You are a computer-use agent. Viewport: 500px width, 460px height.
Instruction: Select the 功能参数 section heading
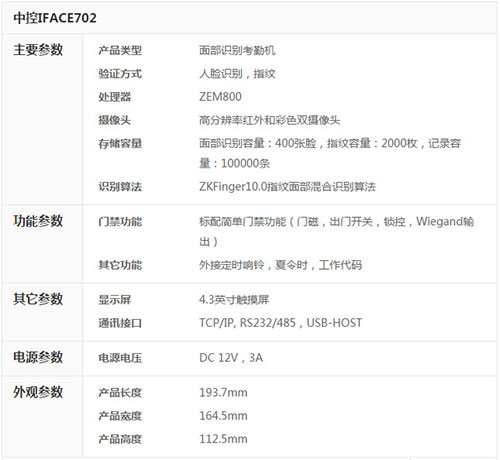tap(38, 221)
